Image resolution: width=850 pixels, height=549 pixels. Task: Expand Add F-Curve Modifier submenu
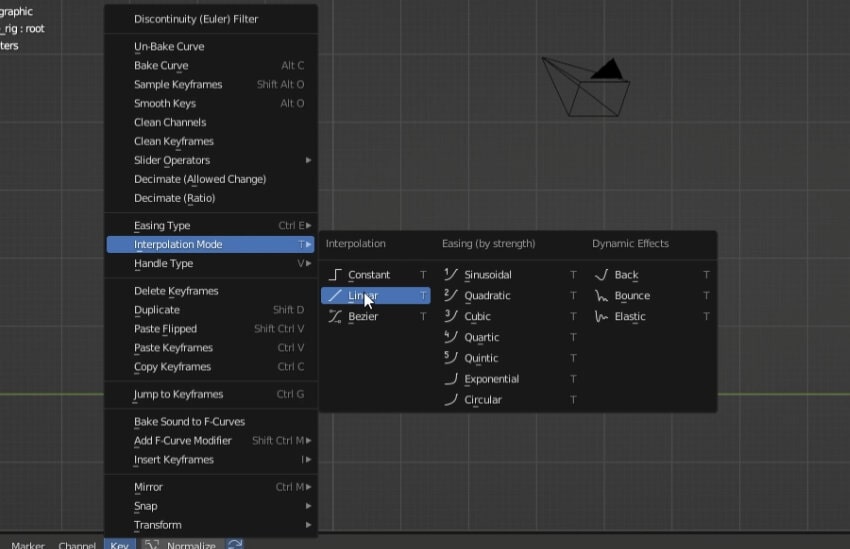click(211, 441)
